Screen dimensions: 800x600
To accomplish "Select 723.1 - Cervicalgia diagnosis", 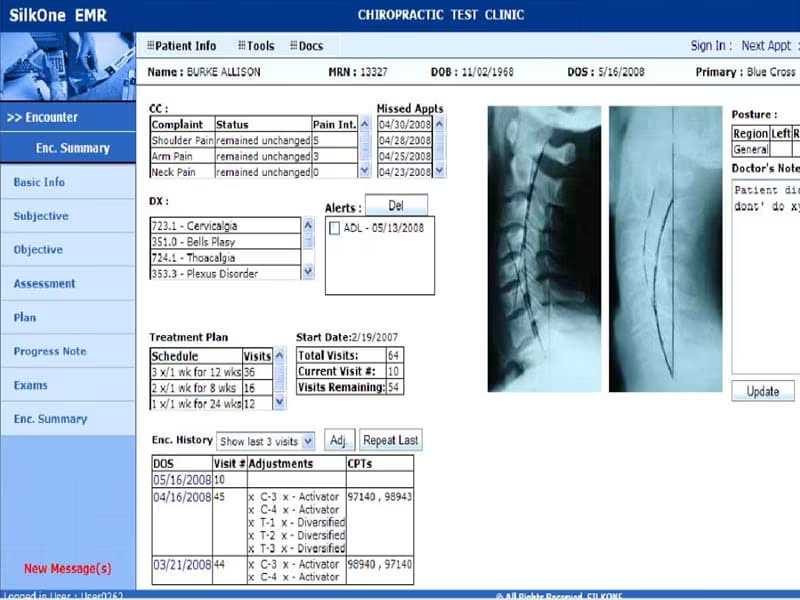I will point(226,226).
